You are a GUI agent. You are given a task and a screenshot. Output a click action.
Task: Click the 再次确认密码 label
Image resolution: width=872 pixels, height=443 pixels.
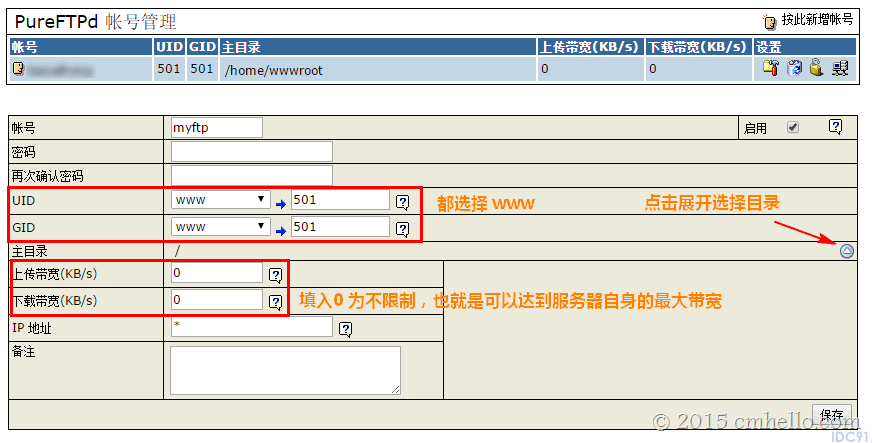(x=48, y=176)
